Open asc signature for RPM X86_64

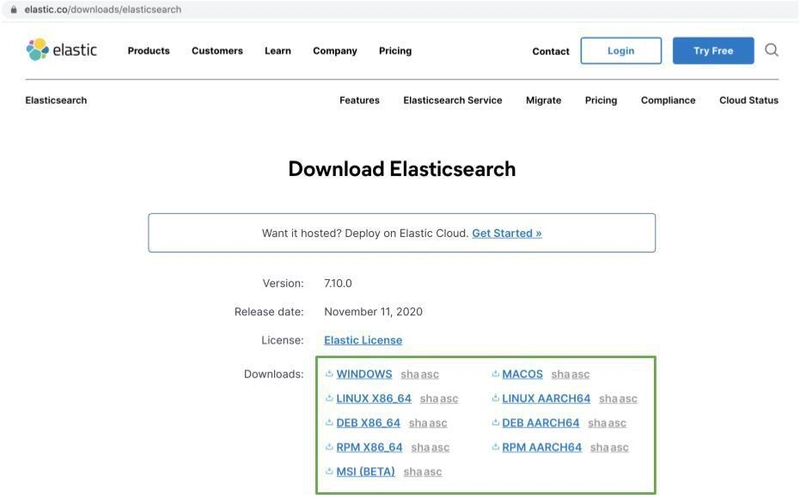(440, 447)
